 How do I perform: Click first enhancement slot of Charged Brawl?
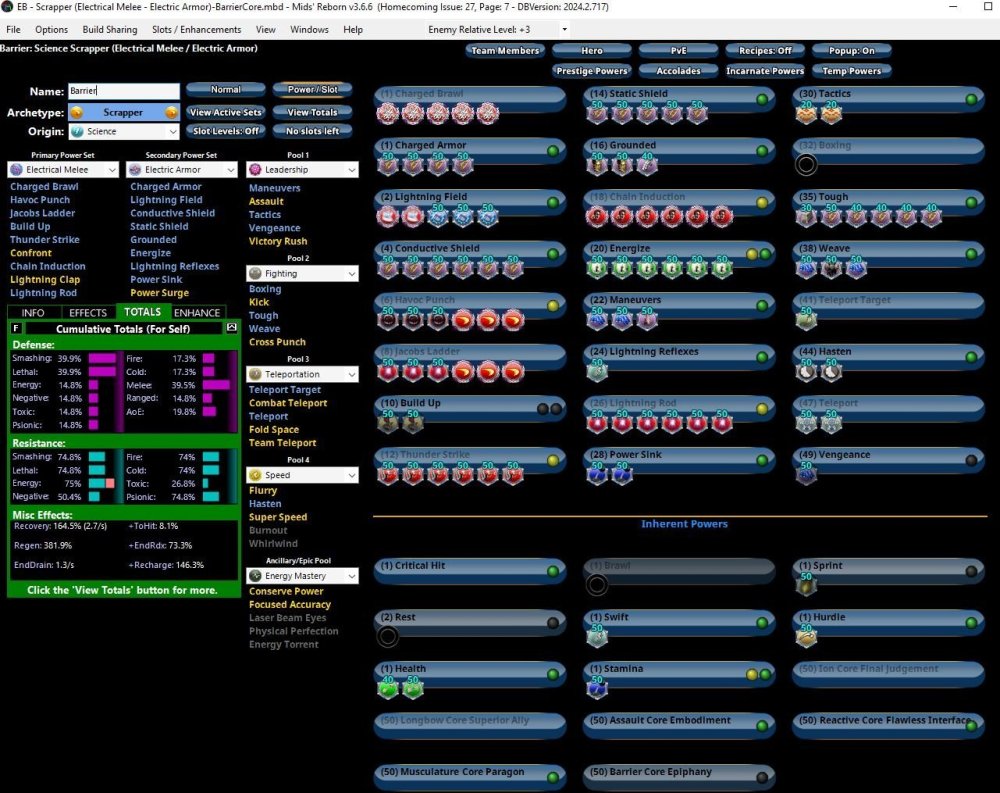click(x=387, y=114)
